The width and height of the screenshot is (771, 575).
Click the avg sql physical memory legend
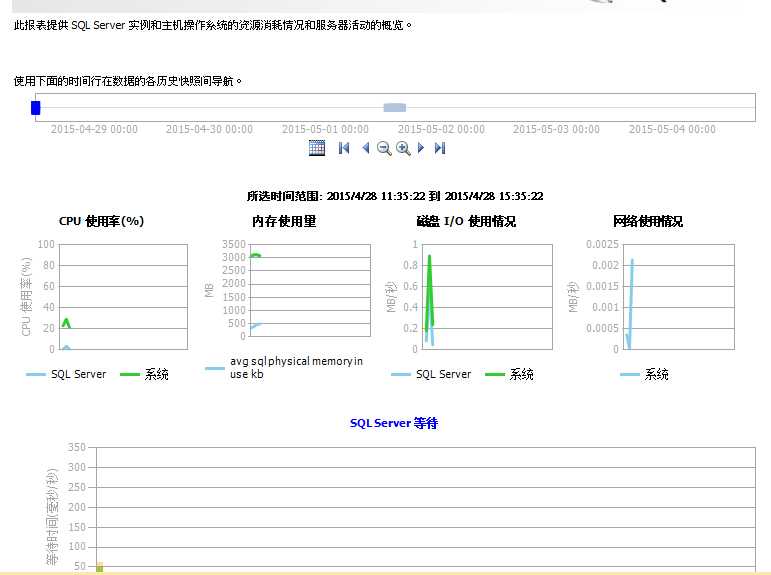284,367
